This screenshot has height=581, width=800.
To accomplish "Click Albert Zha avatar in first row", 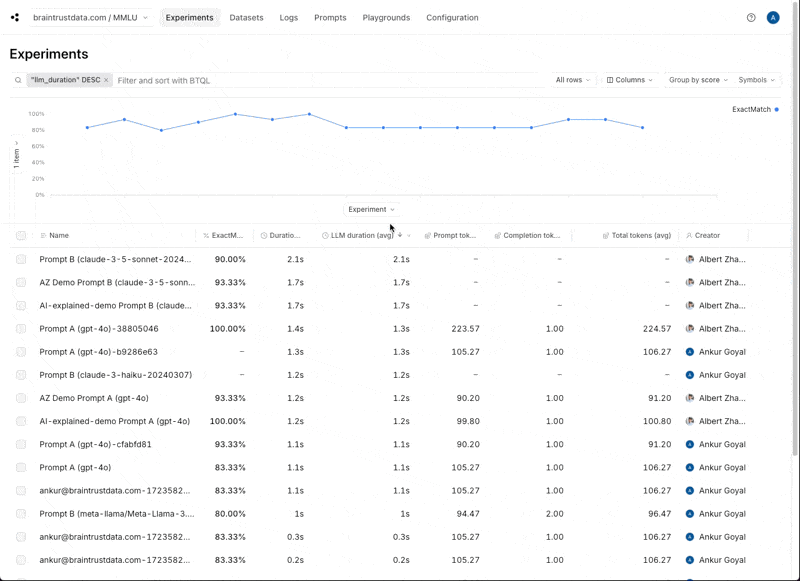I will (x=690, y=259).
